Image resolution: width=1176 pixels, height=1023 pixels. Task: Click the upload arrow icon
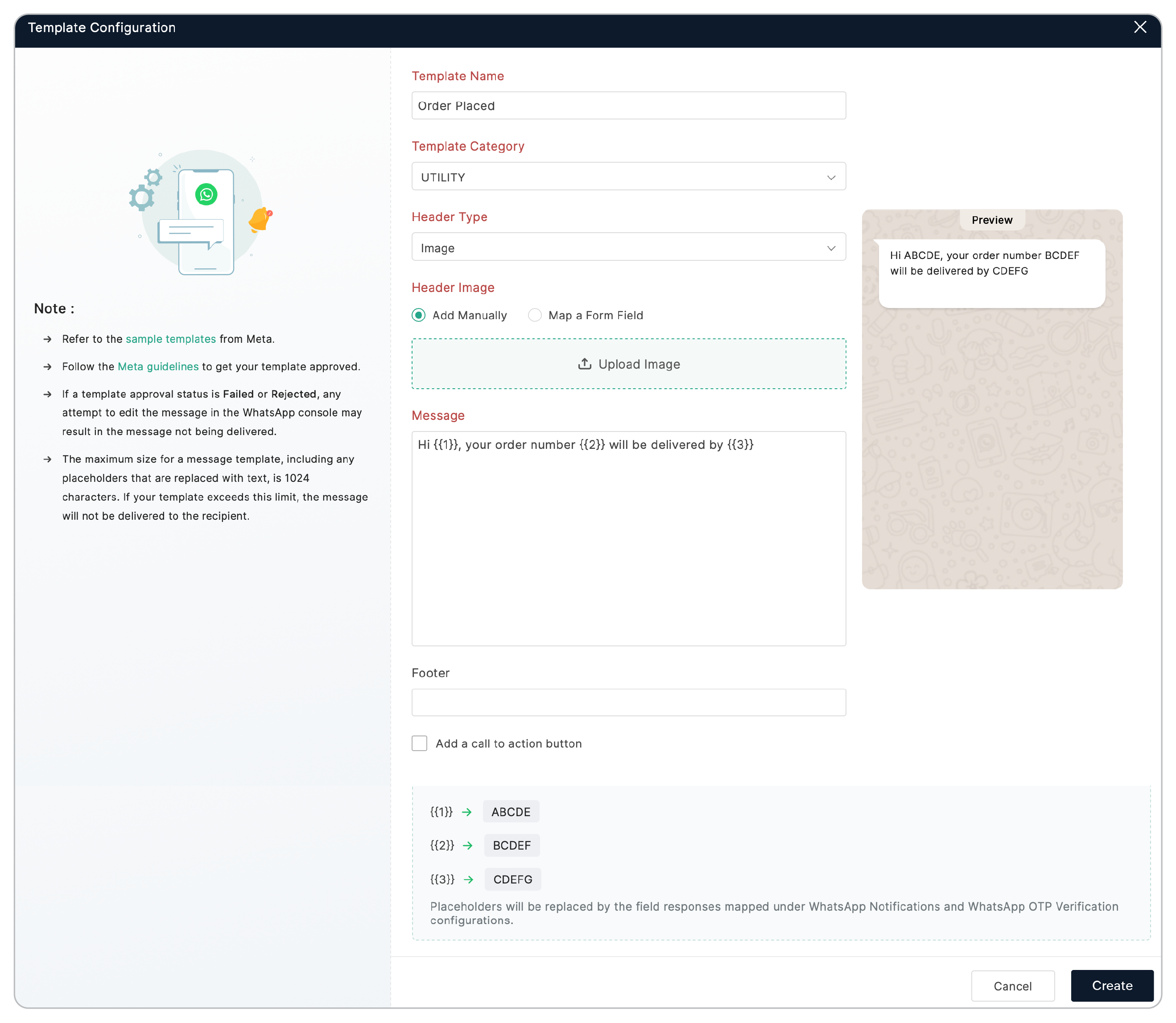point(584,364)
